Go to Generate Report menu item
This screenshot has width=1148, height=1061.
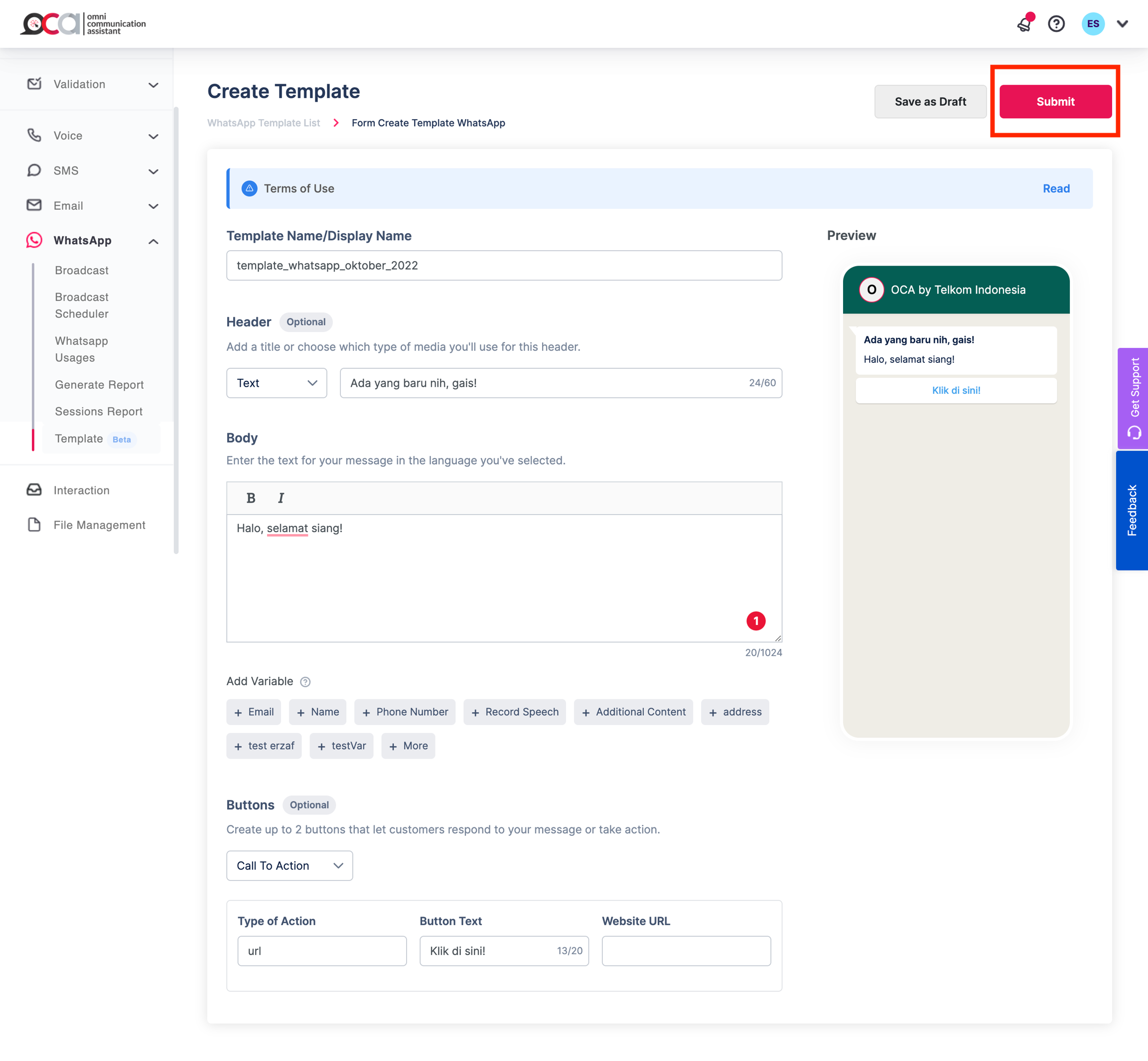tap(99, 385)
